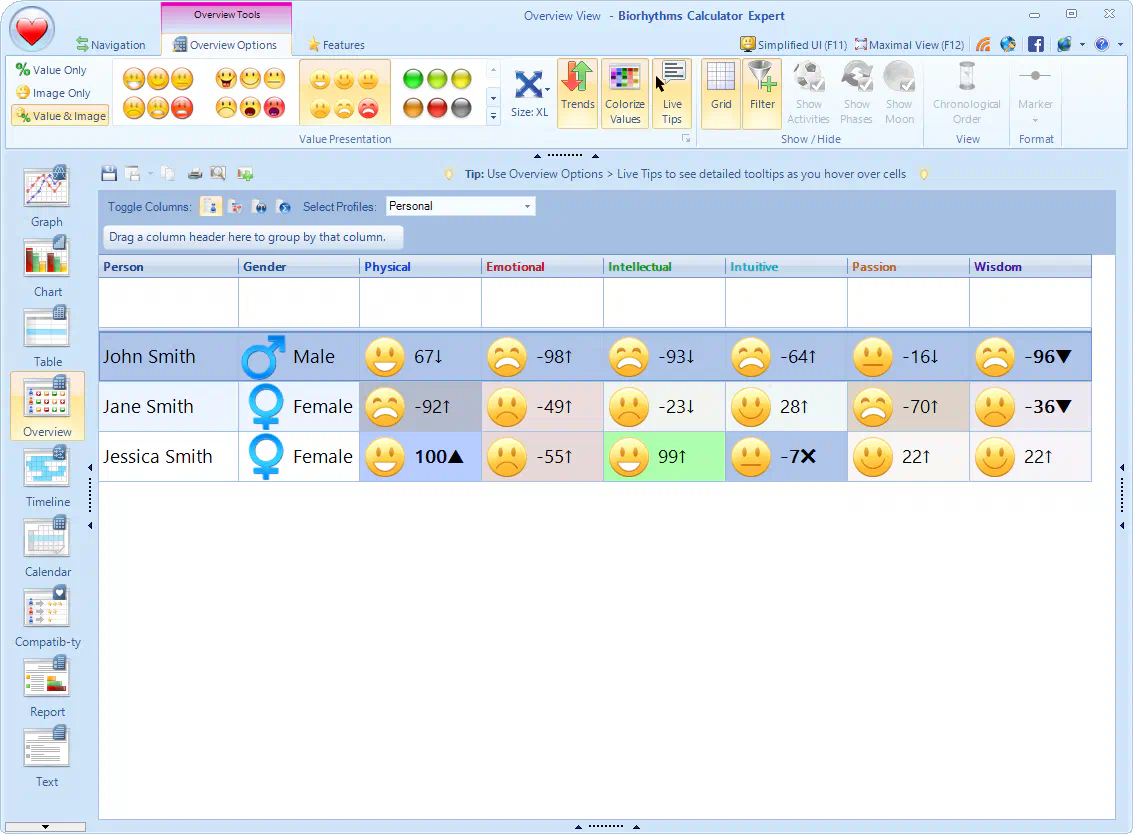Sort by the Physical column header
The width and height of the screenshot is (1133, 834).
(x=421, y=267)
